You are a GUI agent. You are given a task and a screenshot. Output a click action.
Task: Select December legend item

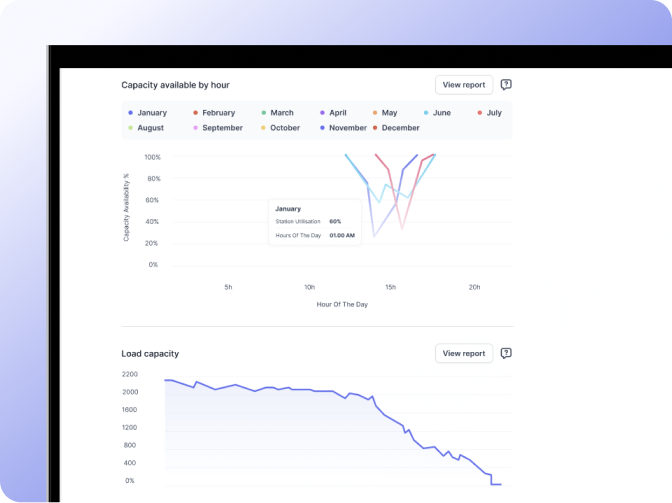tap(396, 128)
